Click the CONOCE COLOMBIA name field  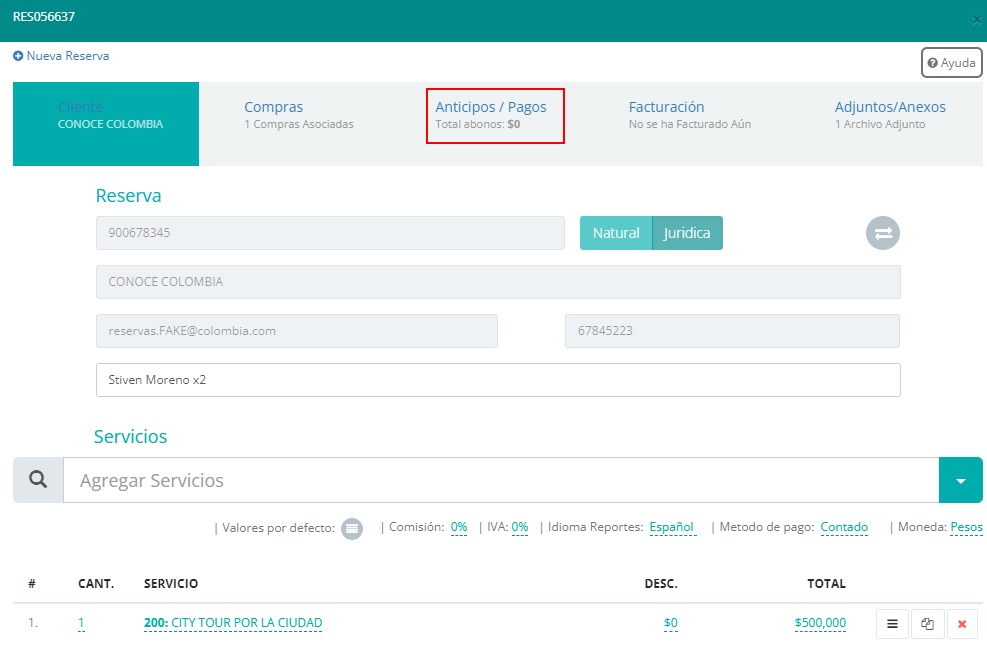click(x=498, y=282)
